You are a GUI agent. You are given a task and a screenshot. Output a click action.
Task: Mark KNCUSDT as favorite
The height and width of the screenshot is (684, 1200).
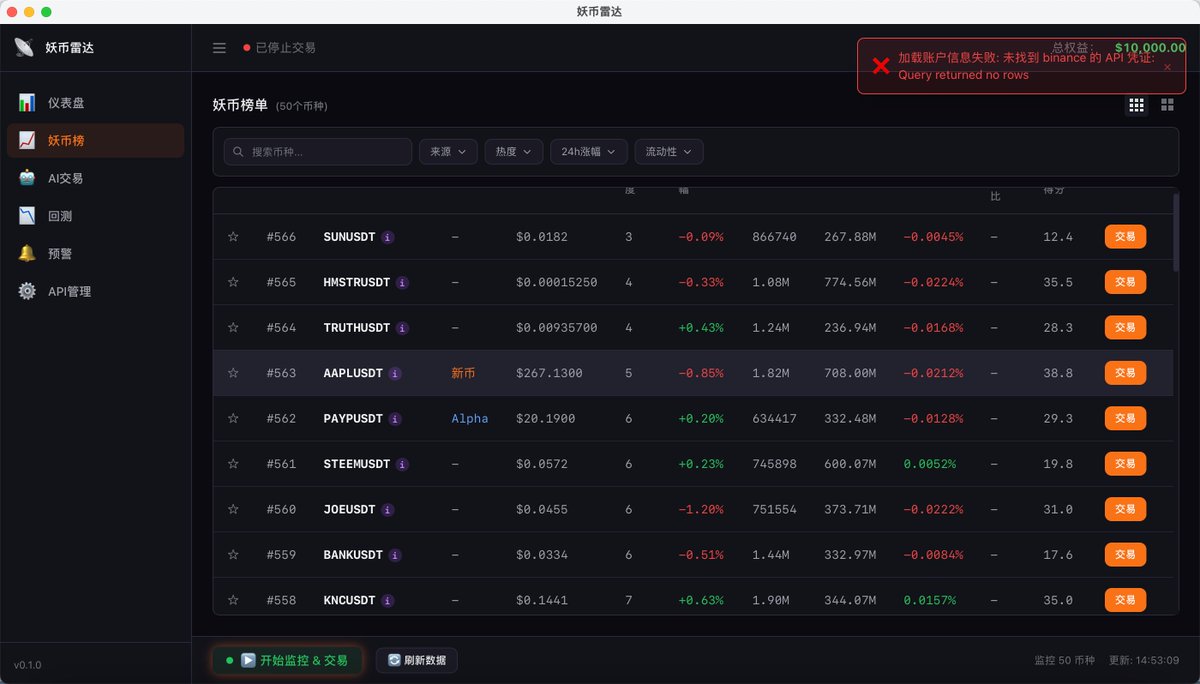coord(233,600)
